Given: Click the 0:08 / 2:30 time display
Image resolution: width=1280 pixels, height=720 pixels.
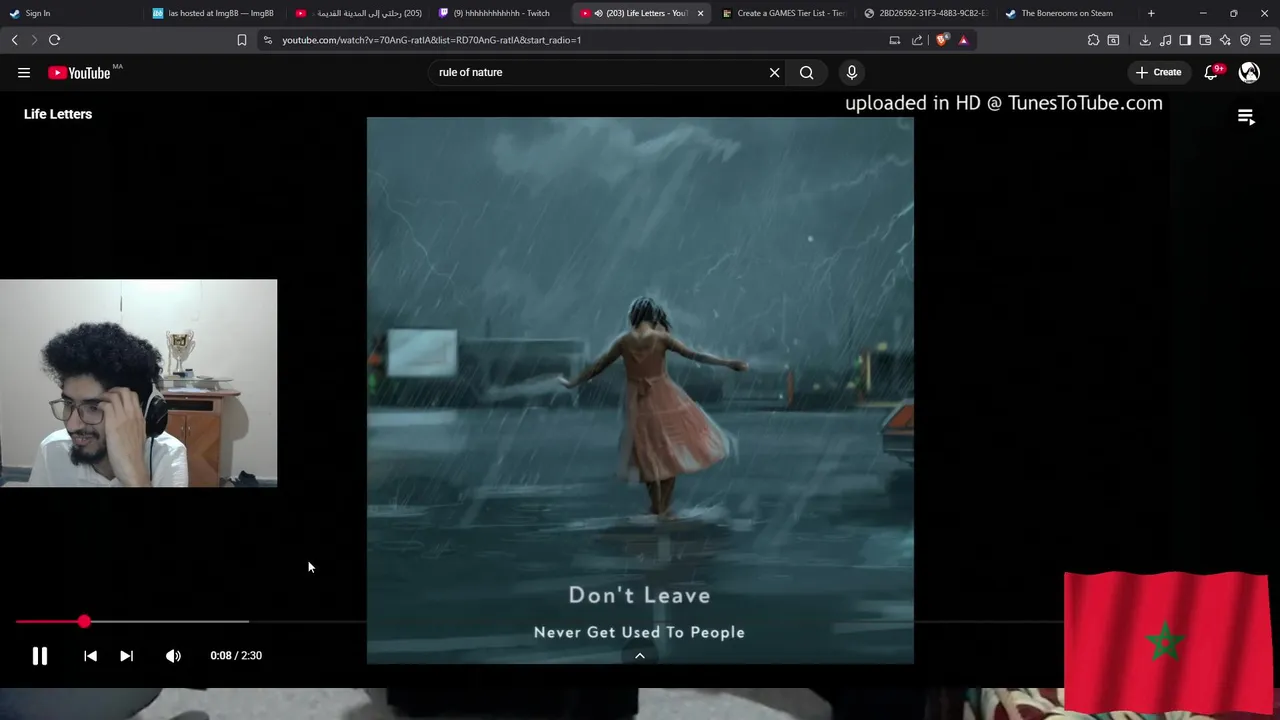Looking at the screenshot, I should 236,656.
